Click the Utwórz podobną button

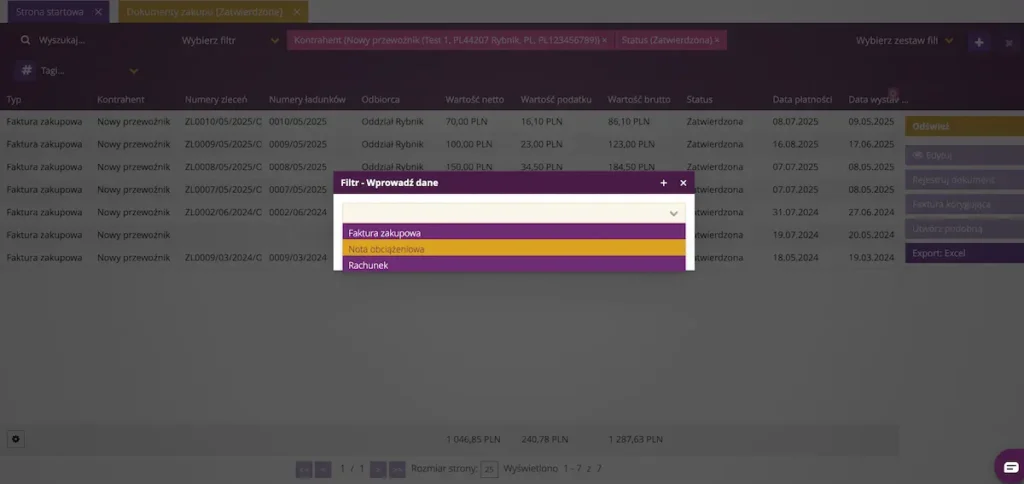(x=965, y=229)
